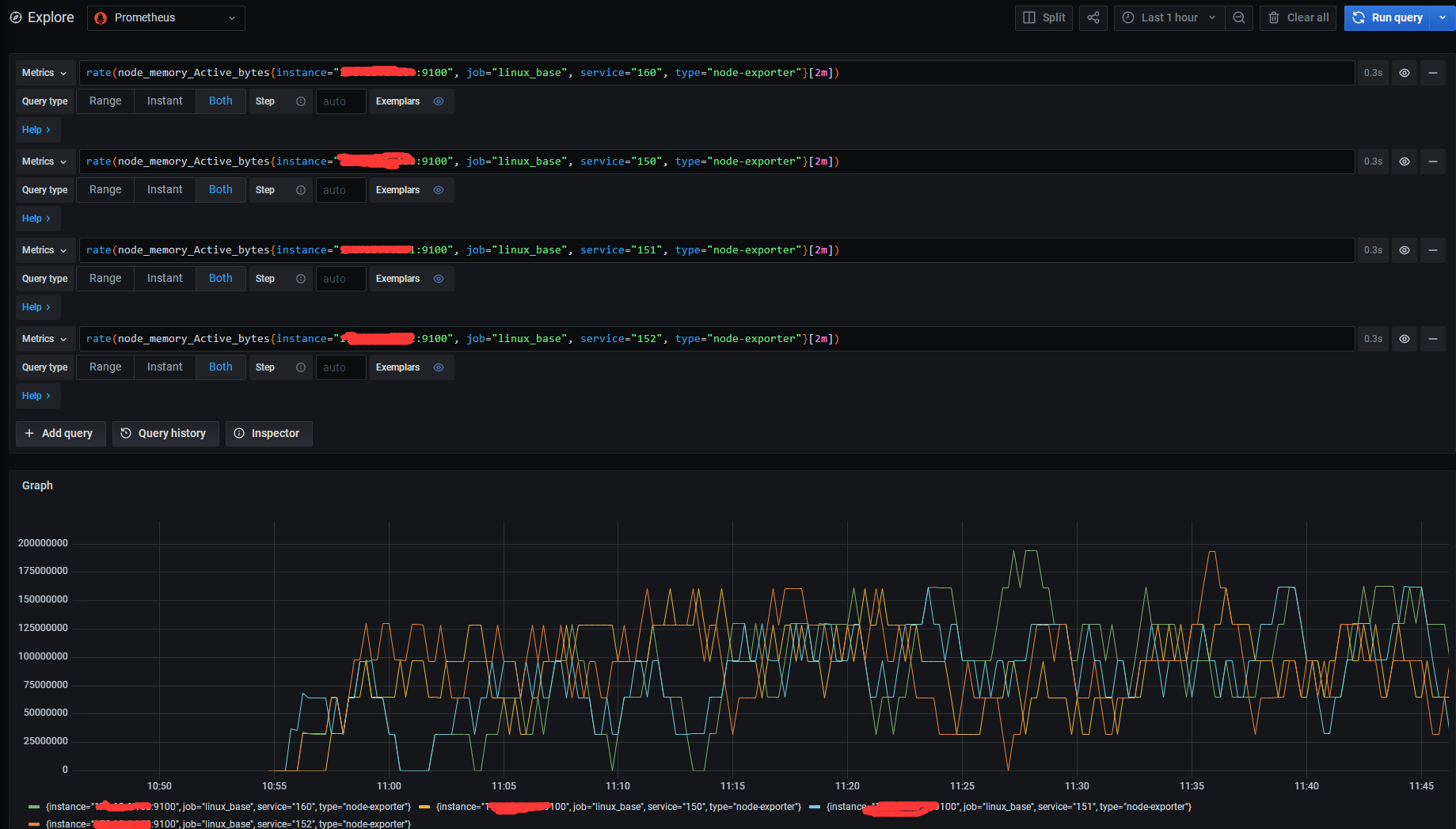Open the Inspector panel
1456x829 pixels.
point(268,433)
